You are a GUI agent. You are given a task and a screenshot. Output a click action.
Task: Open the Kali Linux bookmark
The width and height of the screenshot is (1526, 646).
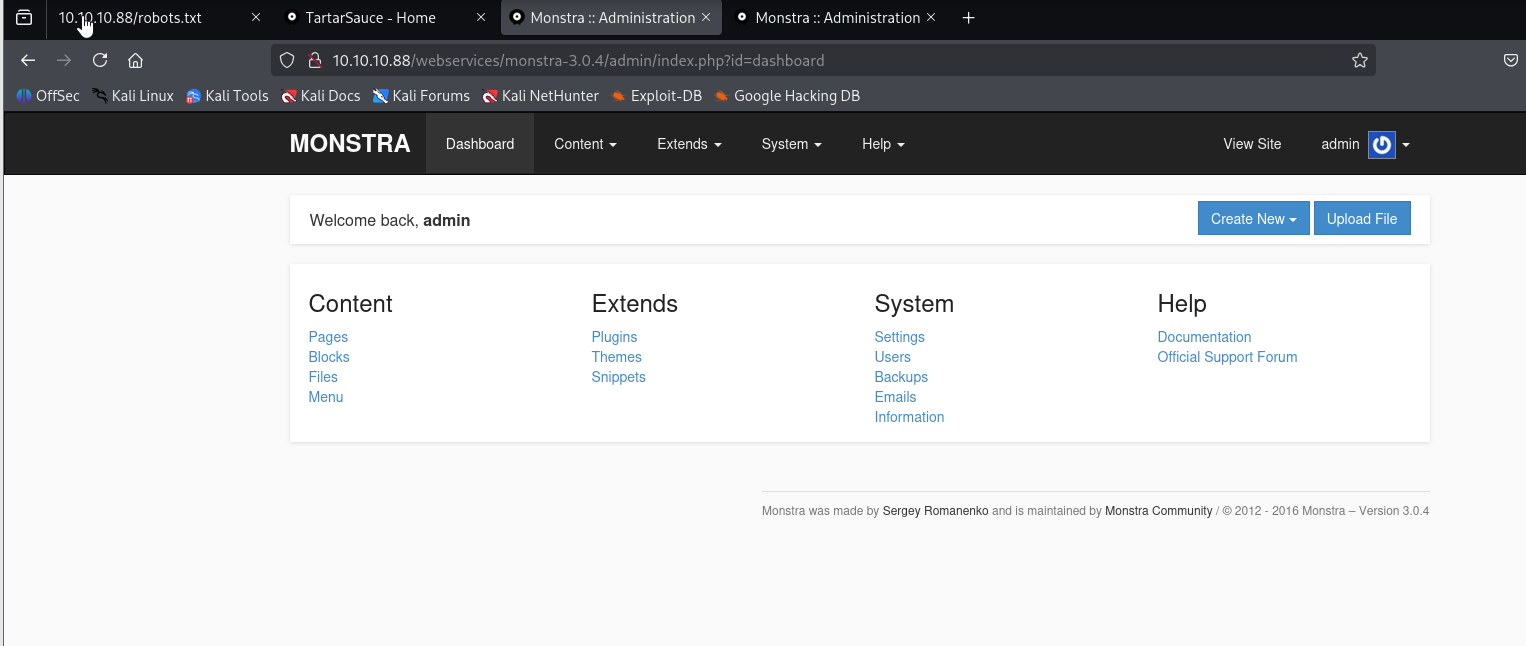[133, 96]
